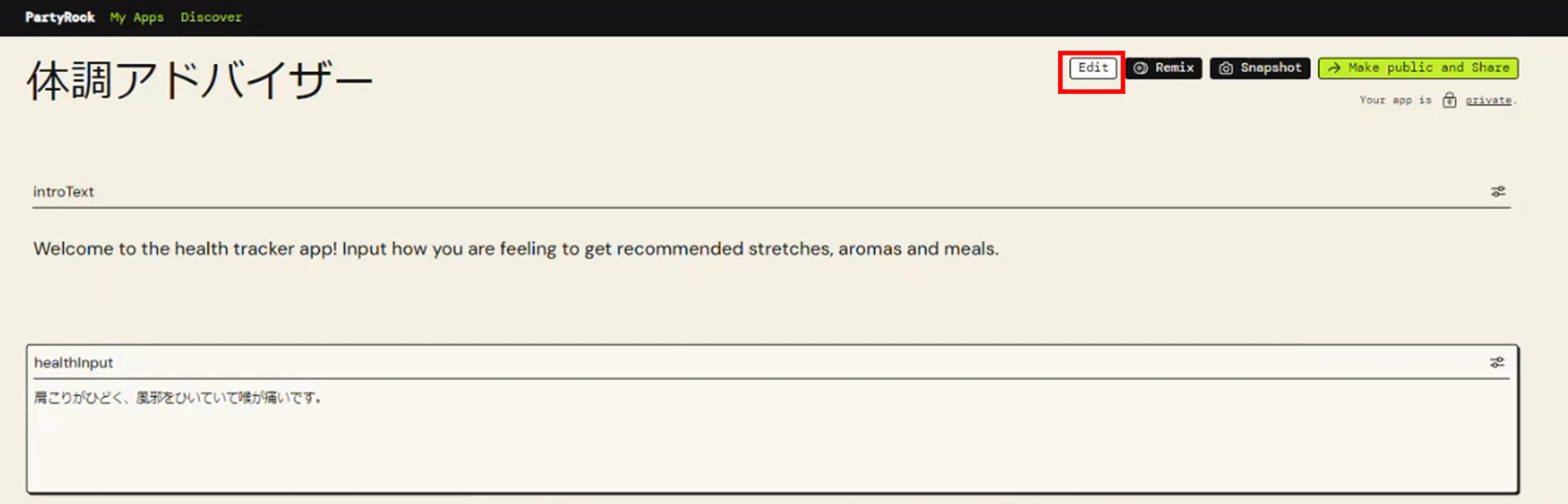1568x504 pixels.
Task: Focus the healthInput text area
Action: pyautogui.click(x=772, y=435)
